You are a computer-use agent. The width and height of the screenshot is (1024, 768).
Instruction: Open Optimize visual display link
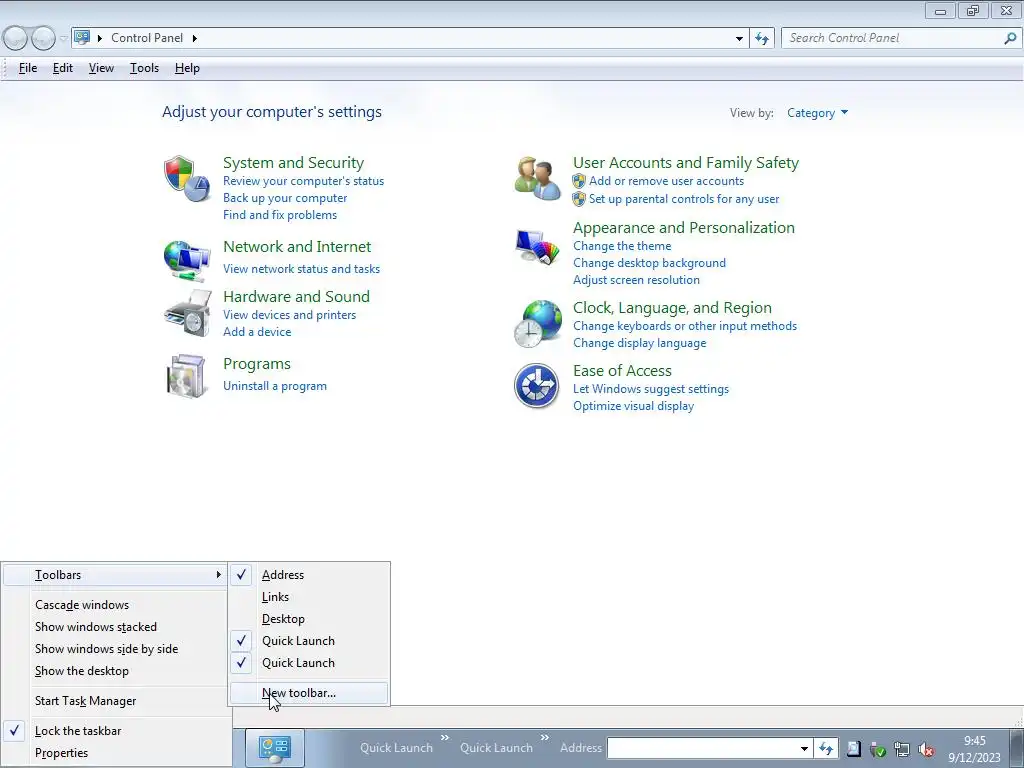pos(633,406)
